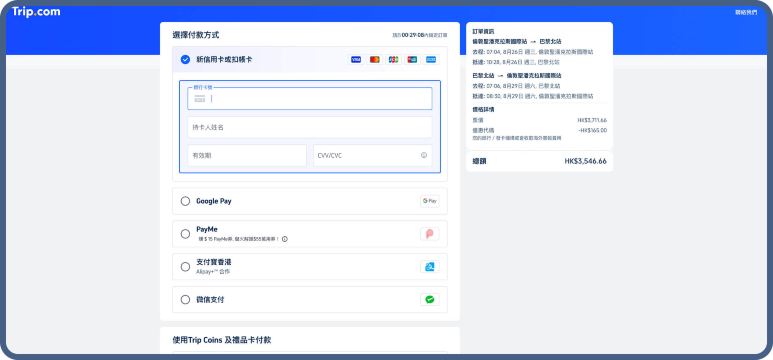Click the Google Pay label text
Screen dimensions: 773x360
[x=213, y=201]
